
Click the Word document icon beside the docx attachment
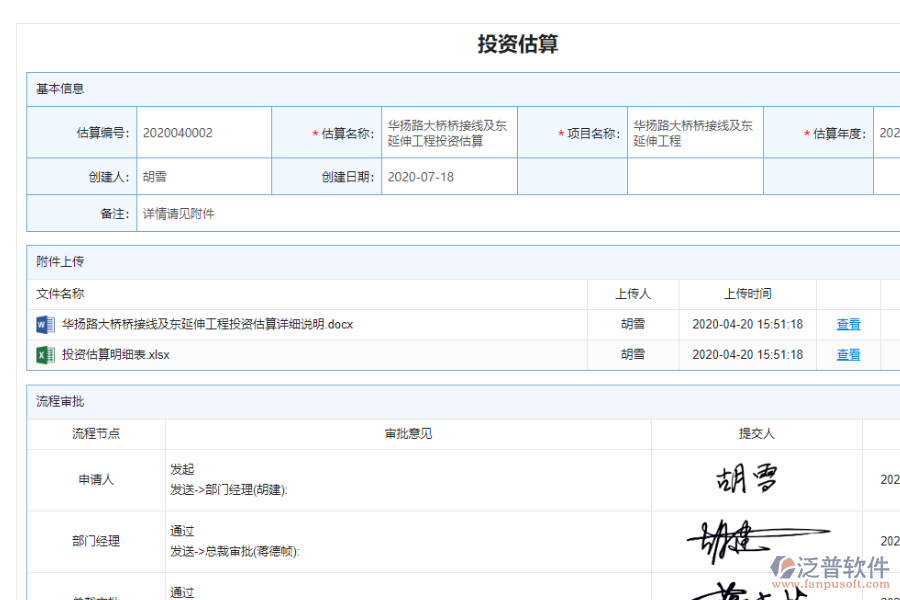click(44, 324)
